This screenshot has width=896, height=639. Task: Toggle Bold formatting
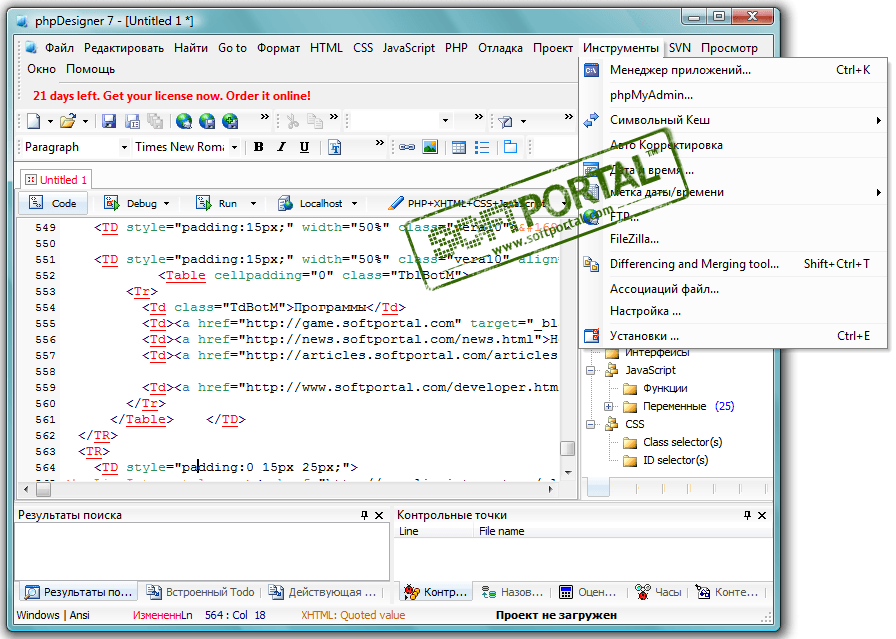pos(258,147)
